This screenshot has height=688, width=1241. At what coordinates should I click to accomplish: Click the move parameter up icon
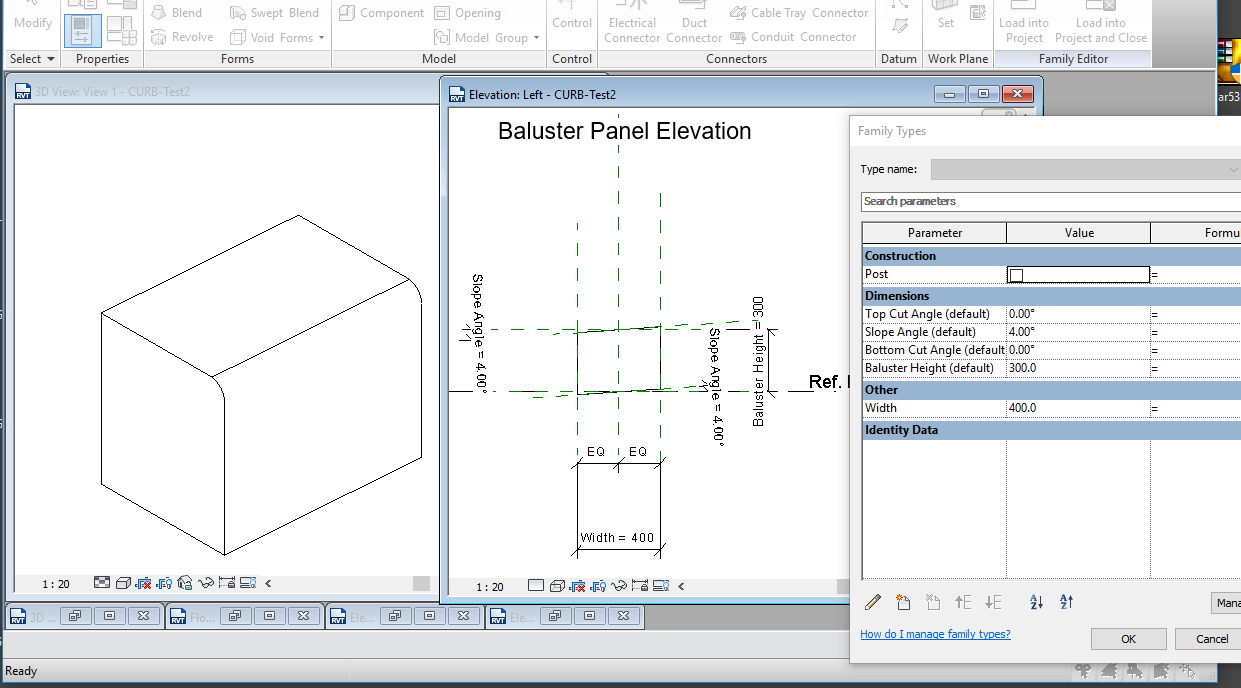click(x=963, y=602)
